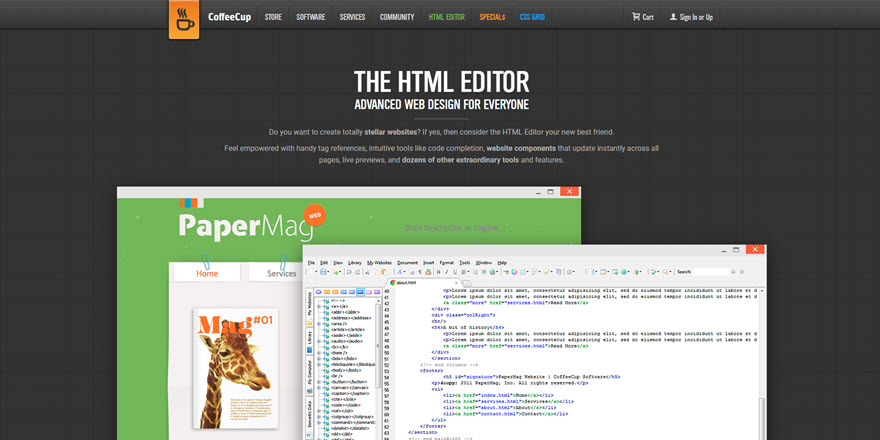Close the about.html tab

click(x=457, y=283)
